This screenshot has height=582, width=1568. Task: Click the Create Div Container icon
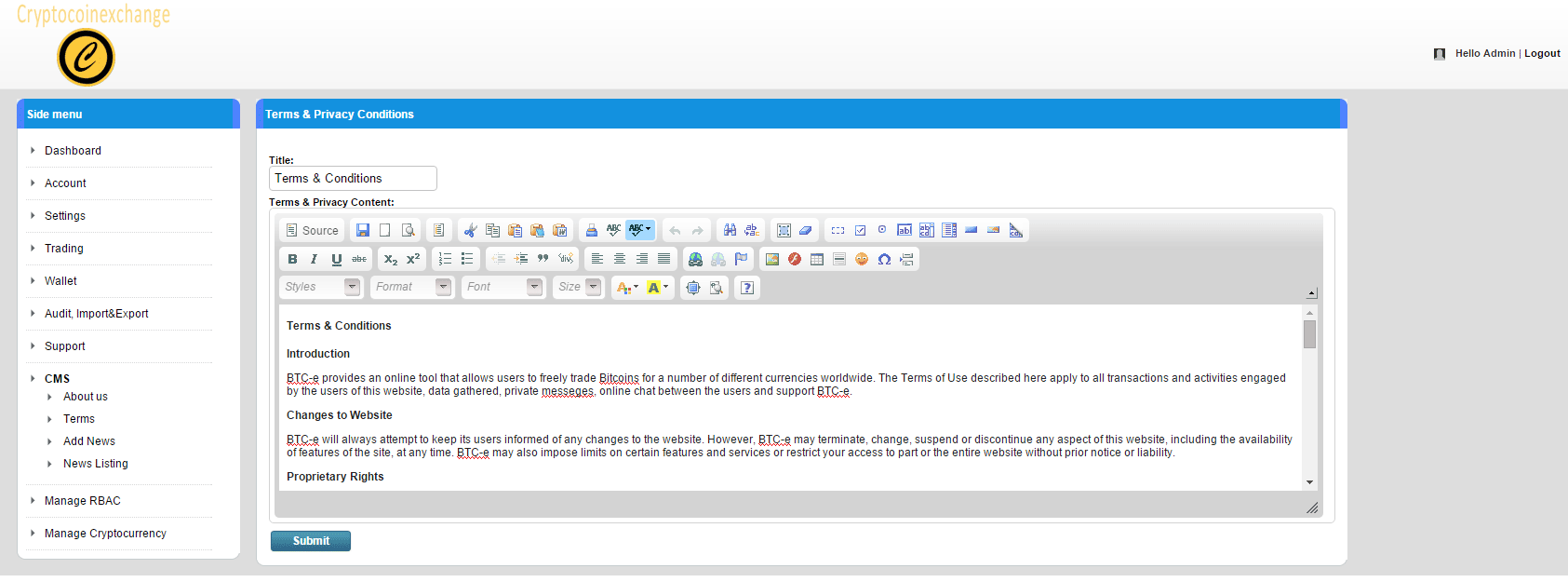pos(566,259)
